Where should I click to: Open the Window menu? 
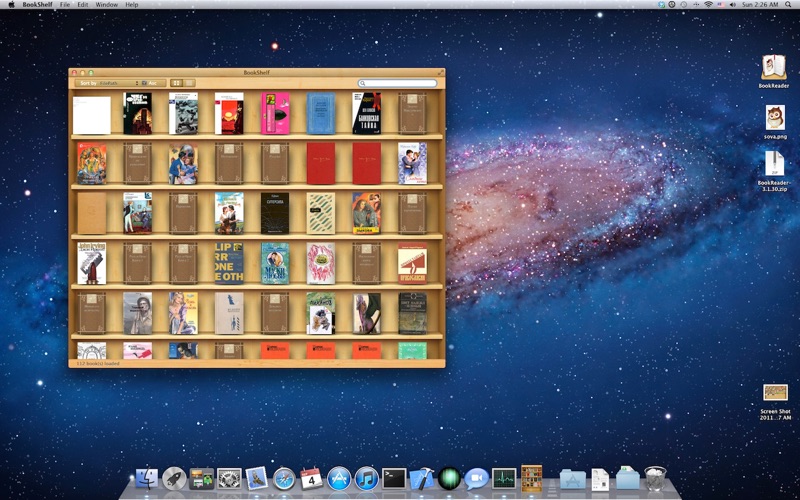[107, 5]
